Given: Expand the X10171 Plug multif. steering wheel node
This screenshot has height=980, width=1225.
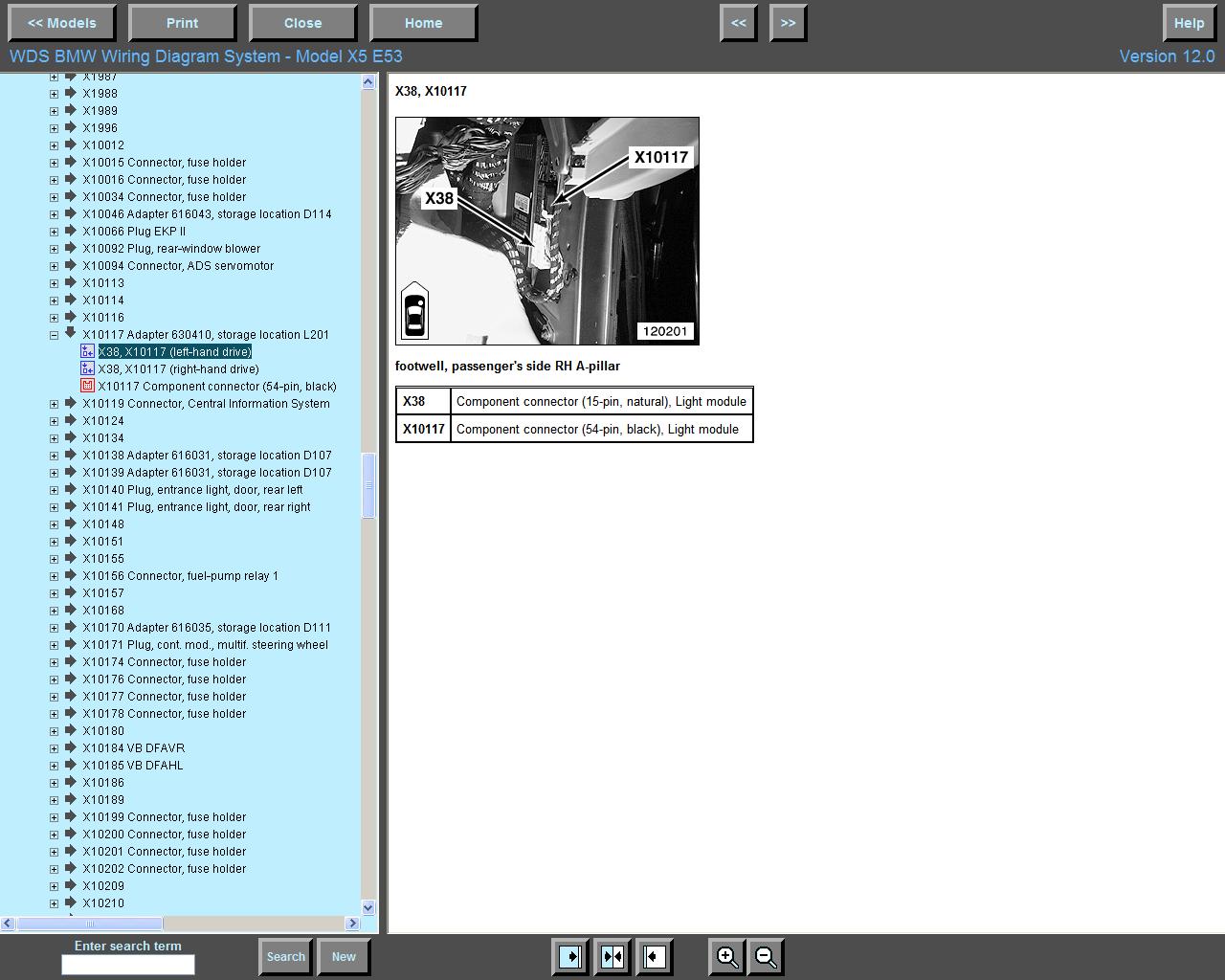Looking at the screenshot, I should pos(54,645).
